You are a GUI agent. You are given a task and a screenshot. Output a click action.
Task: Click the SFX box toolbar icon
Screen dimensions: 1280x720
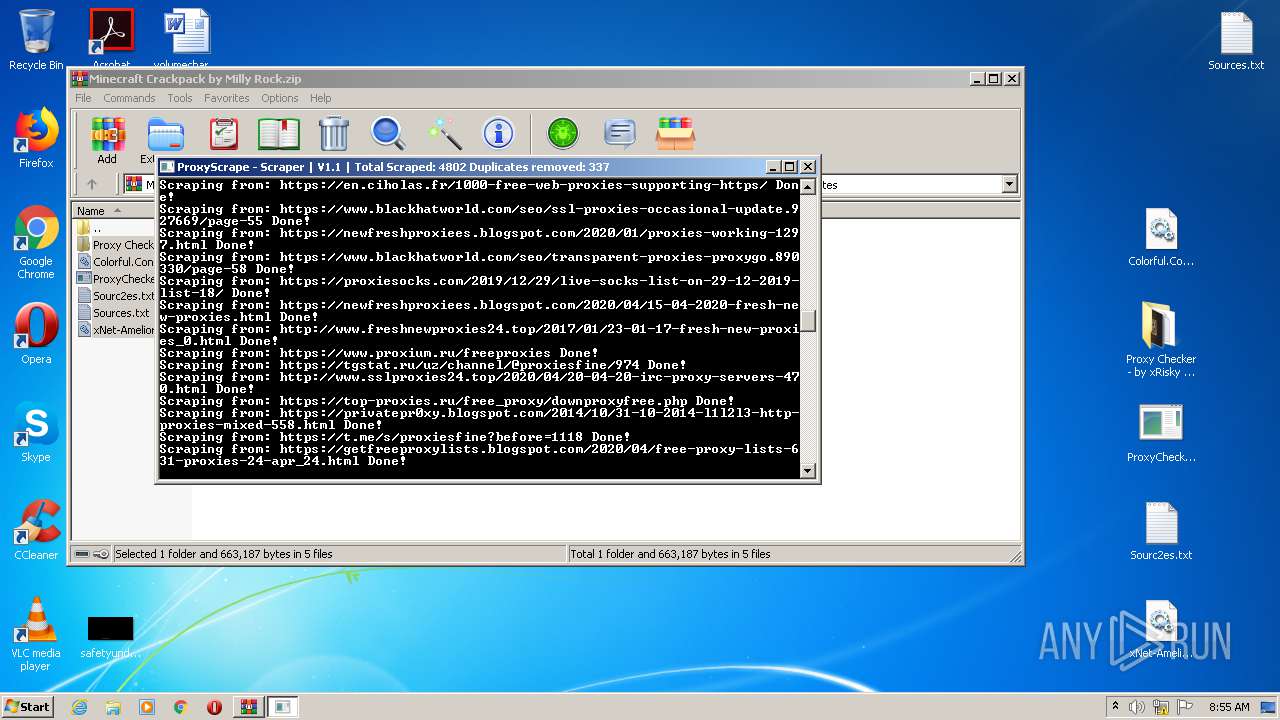point(675,133)
